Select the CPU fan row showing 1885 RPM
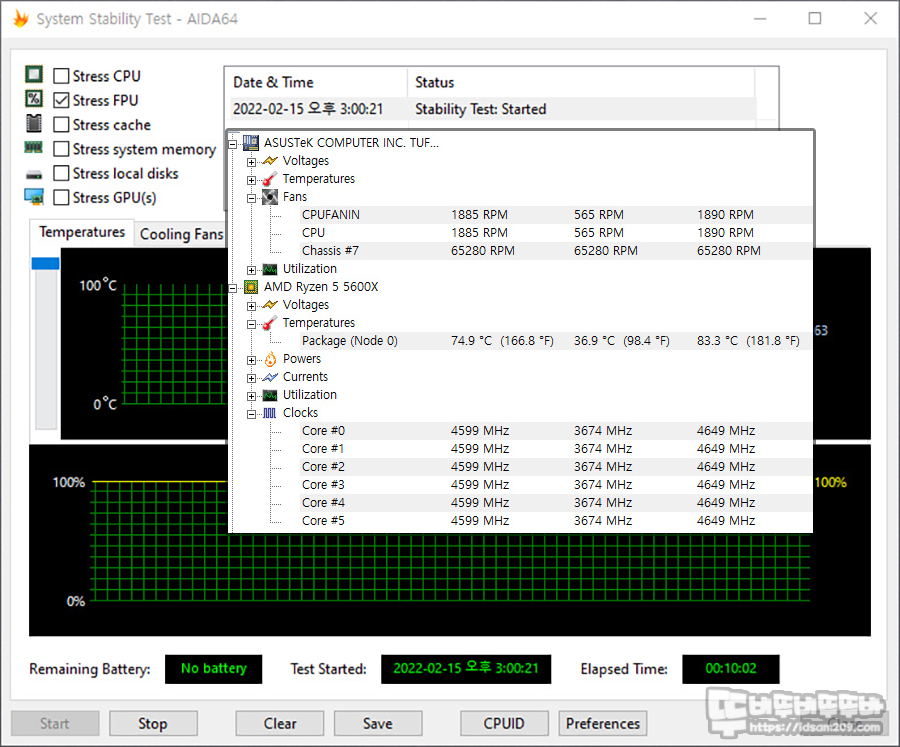The width and height of the screenshot is (900, 747). coord(554,233)
